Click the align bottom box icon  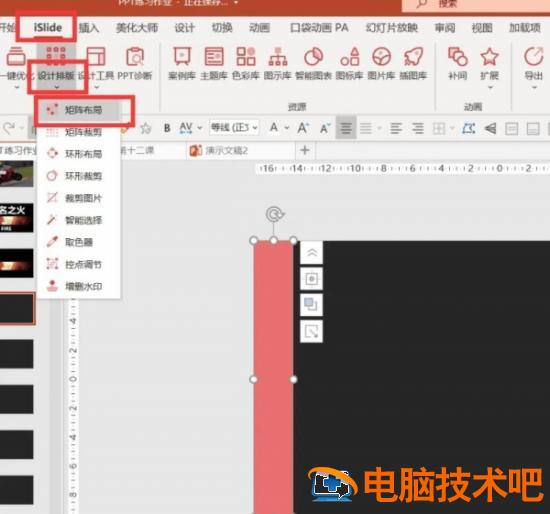coord(533,129)
